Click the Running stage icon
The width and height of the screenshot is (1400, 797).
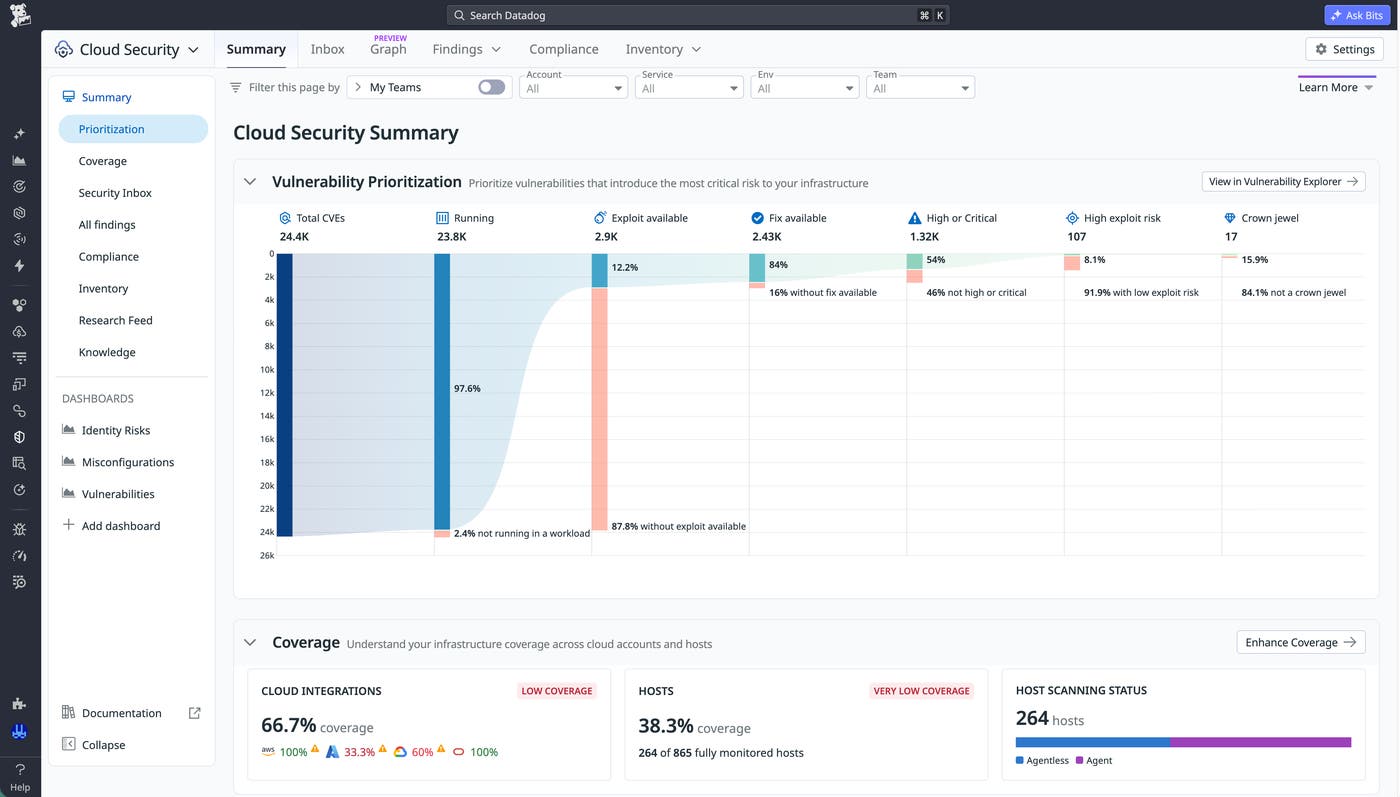442,218
